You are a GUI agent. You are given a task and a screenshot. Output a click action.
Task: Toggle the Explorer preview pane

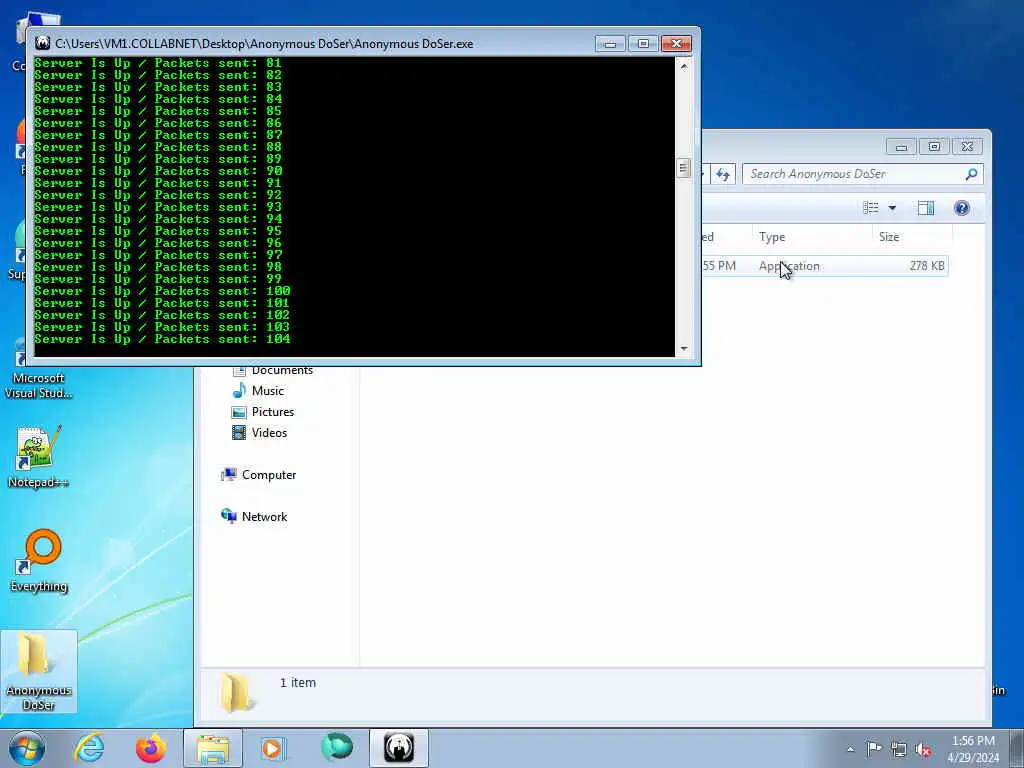coord(926,208)
